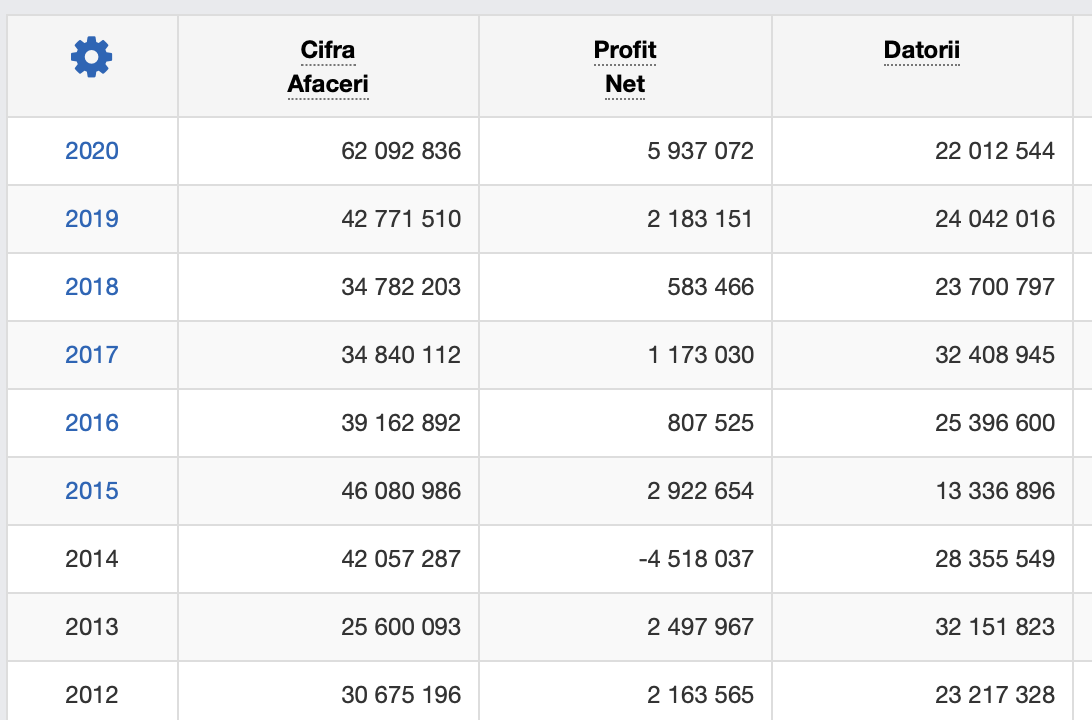This screenshot has height=720, width=1092.
Task: Click the 2020 turnover value 62 092 836
Action: pyautogui.click(x=401, y=151)
